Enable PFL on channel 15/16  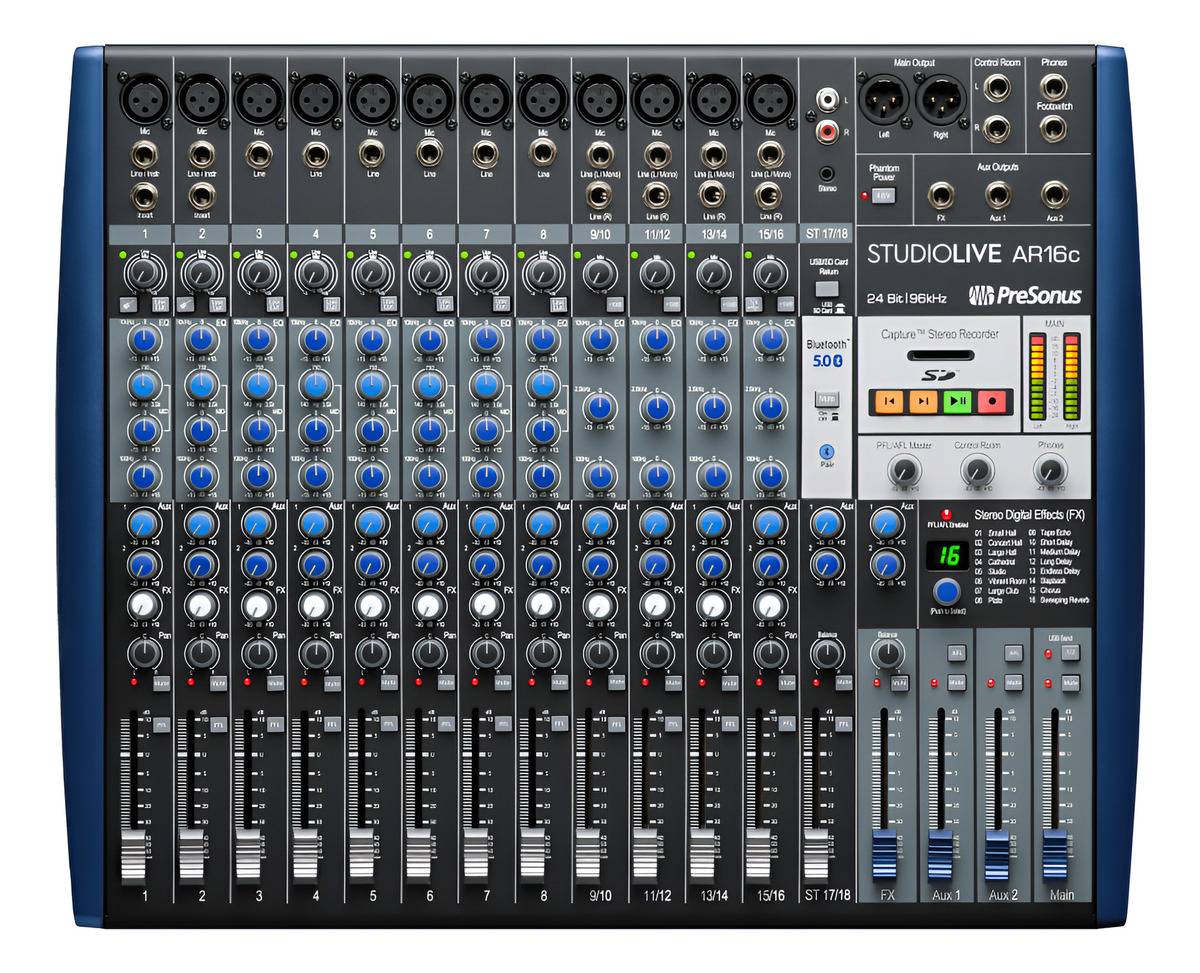point(788,723)
